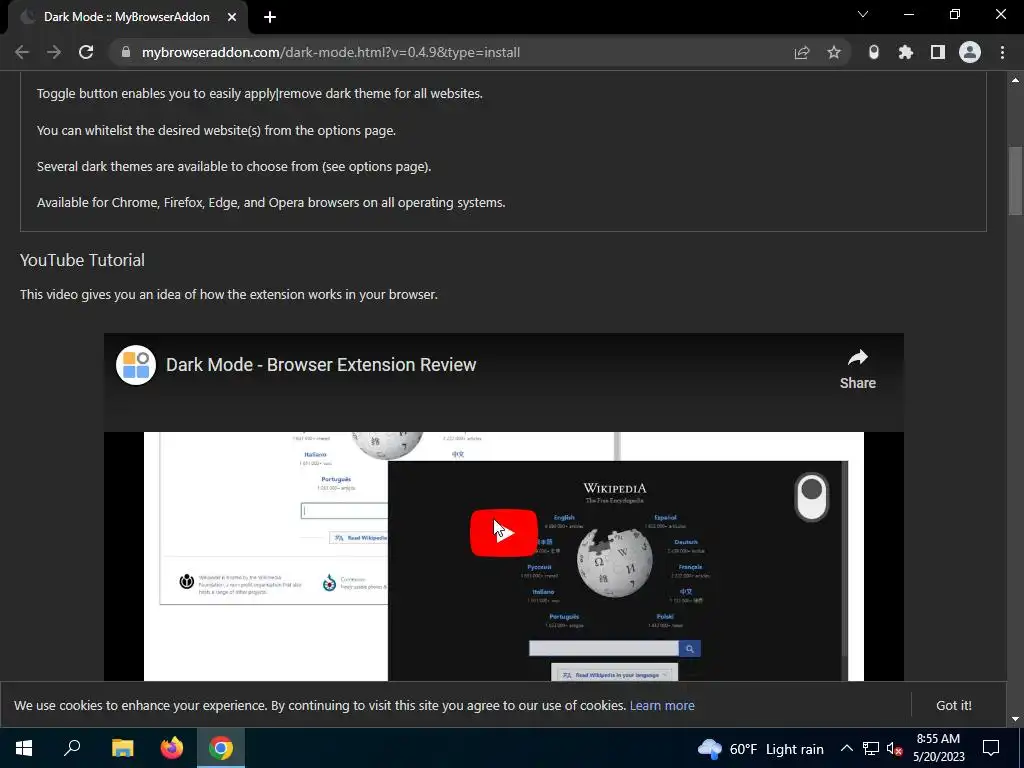Open the Chrome profile avatar
This screenshot has height=768, width=1024.
click(x=970, y=52)
